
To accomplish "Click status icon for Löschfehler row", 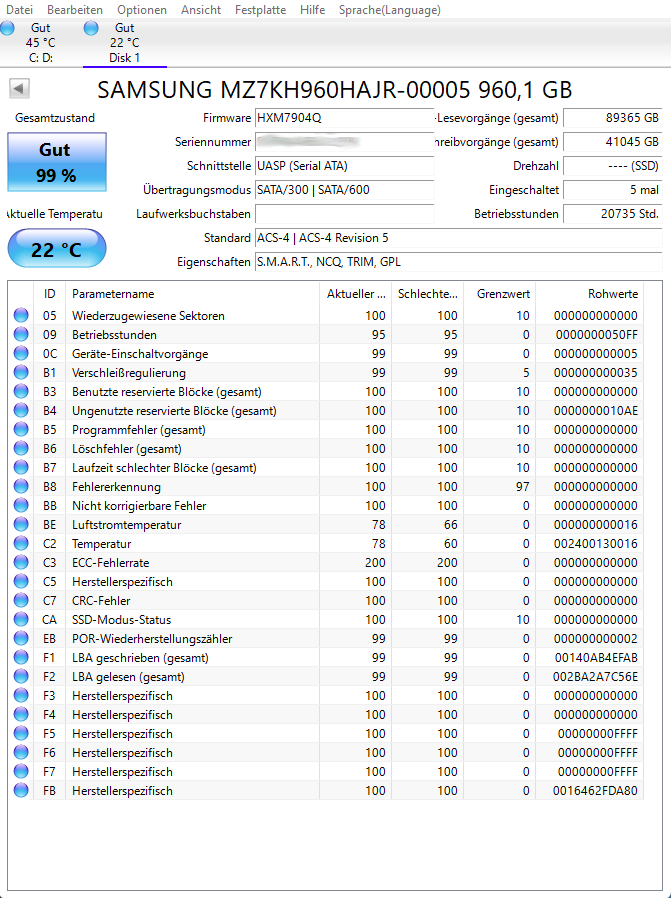I will tap(21, 448).
